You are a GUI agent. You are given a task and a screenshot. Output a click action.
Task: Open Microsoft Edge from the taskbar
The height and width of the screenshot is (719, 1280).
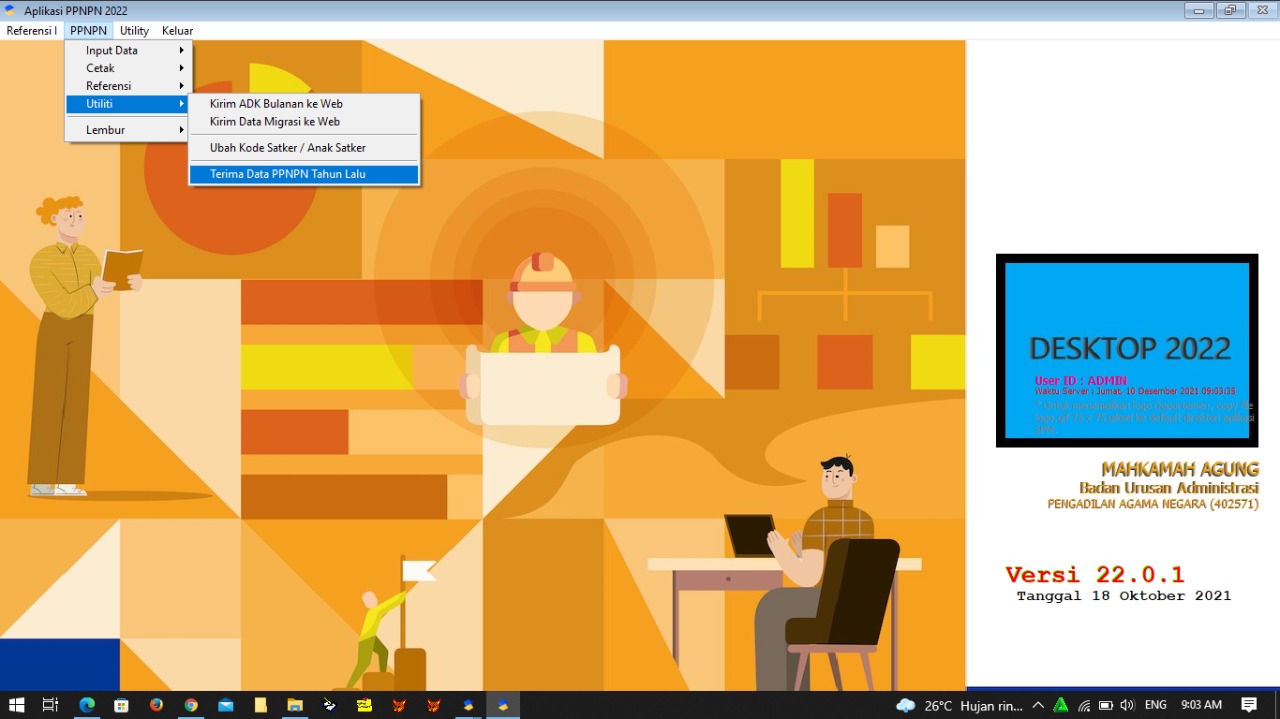pos(86,705)
